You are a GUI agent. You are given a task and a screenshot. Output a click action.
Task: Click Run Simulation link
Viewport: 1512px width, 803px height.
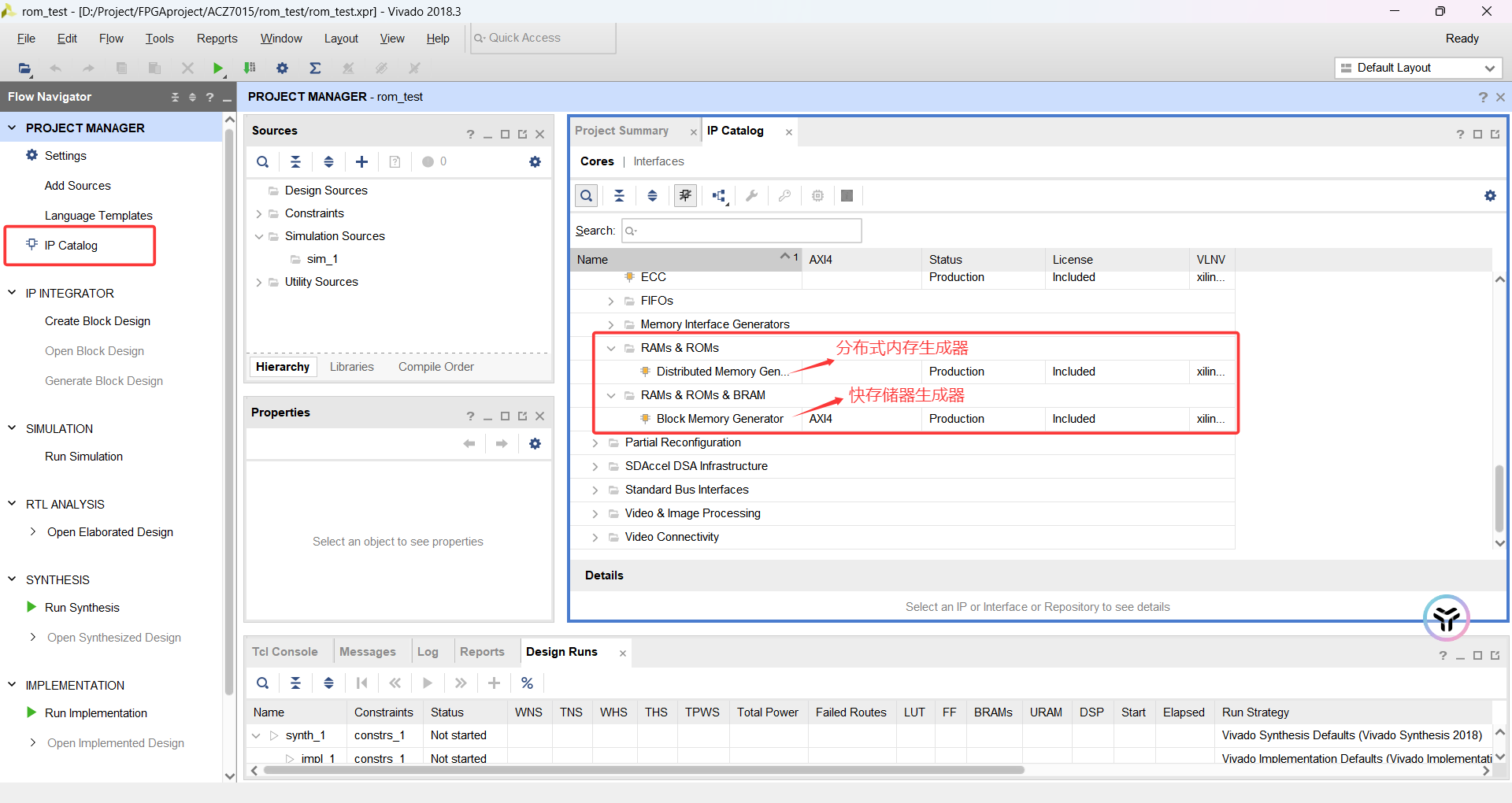coord(83,457)
